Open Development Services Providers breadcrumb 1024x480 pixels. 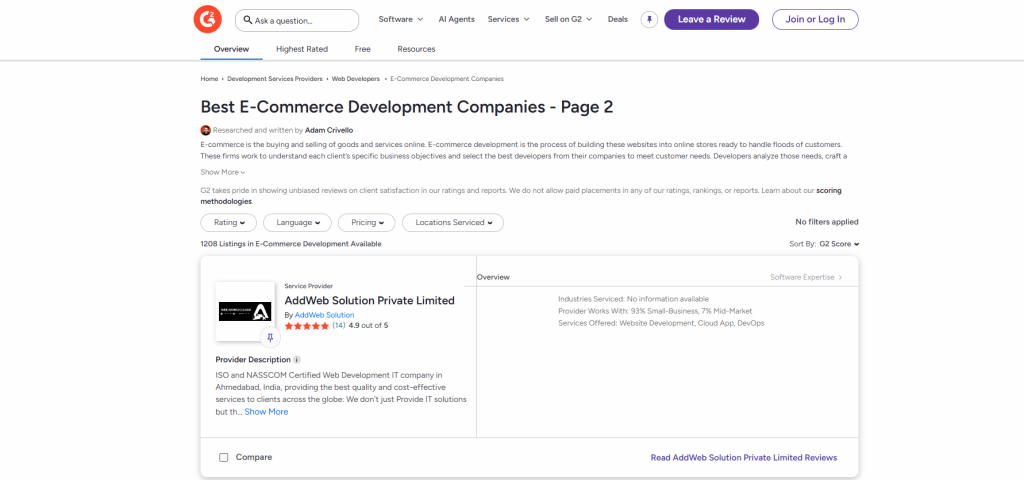(x=275, y=79)
